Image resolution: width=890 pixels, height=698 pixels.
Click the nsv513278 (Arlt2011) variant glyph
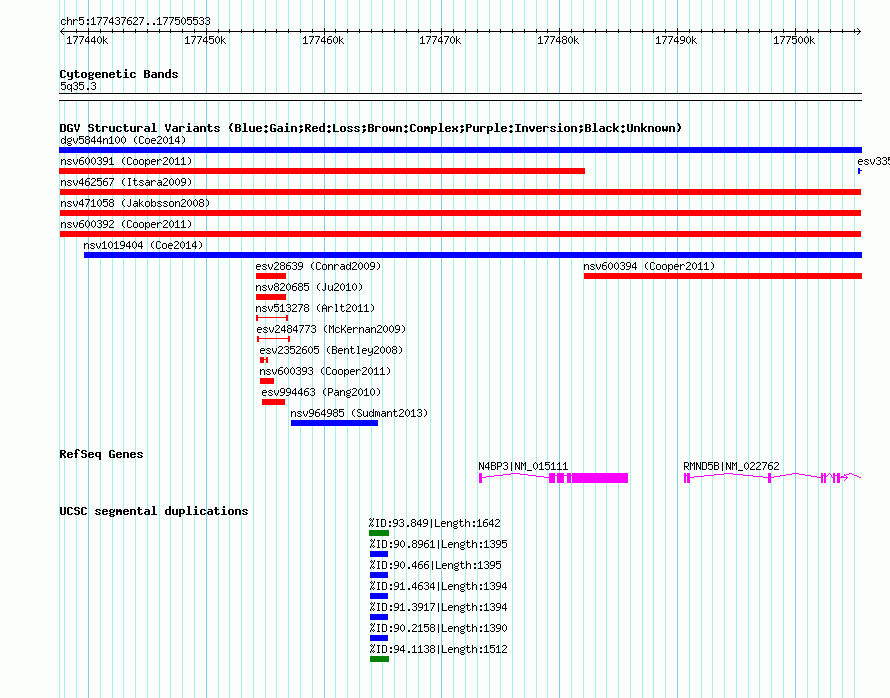[x=272, y=318]
